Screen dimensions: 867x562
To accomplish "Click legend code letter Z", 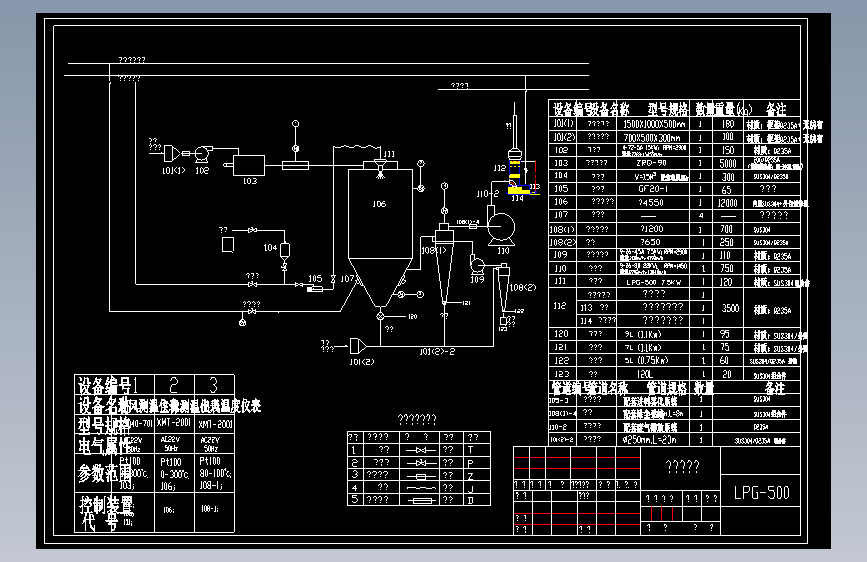I will click(471, 475).
